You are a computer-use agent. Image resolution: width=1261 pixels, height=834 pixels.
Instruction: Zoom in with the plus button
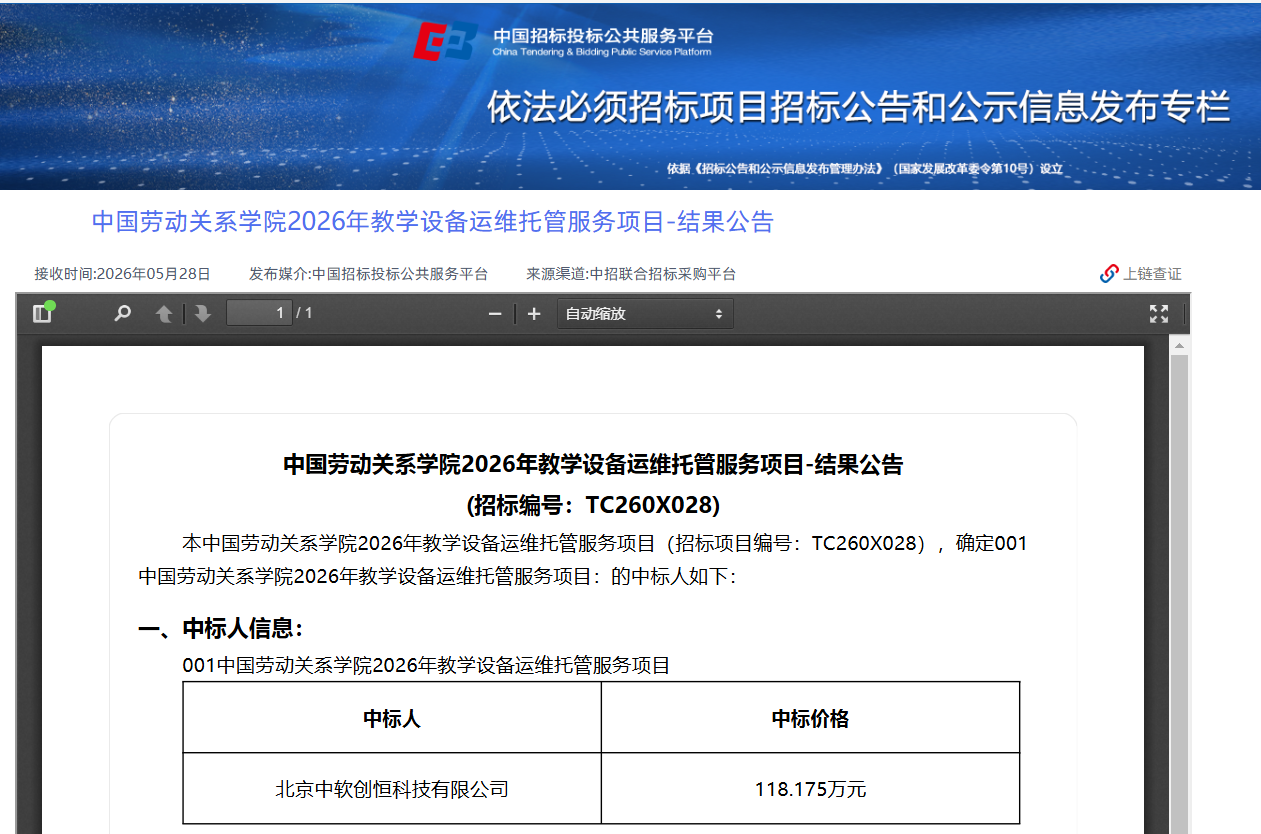[534, 314]
